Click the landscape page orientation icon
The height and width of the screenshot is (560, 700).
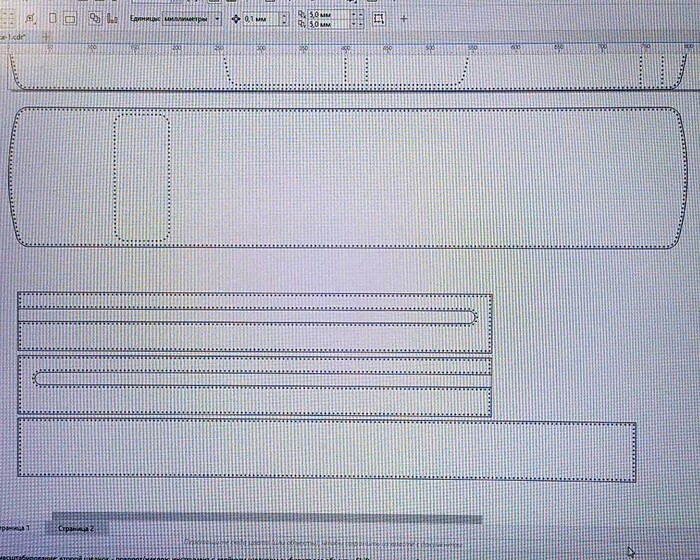coord(70,19)
